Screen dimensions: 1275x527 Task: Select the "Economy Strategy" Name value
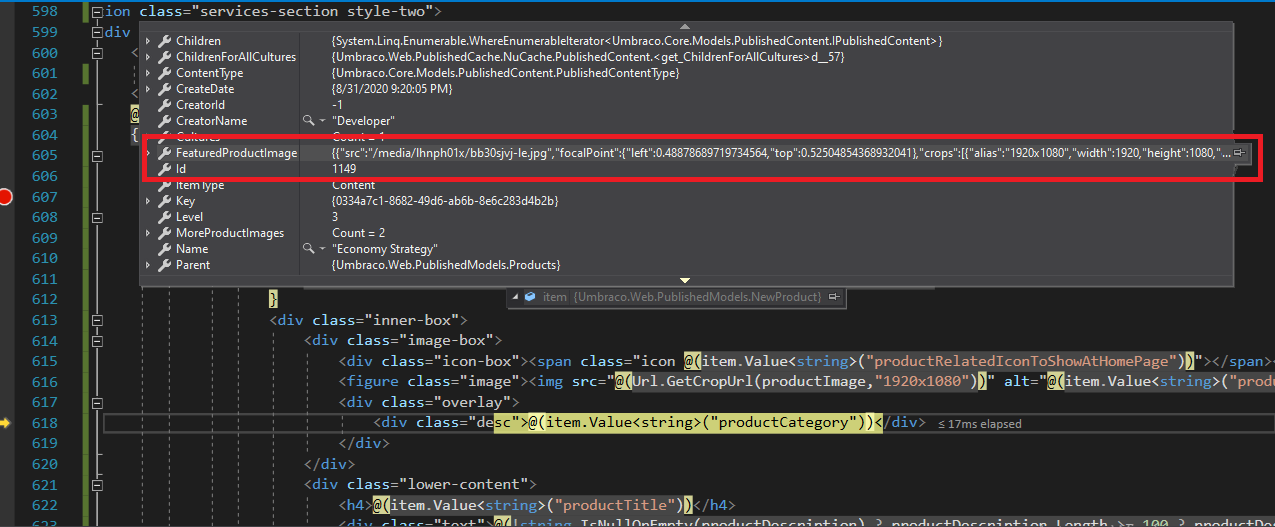tap(384, 249)
